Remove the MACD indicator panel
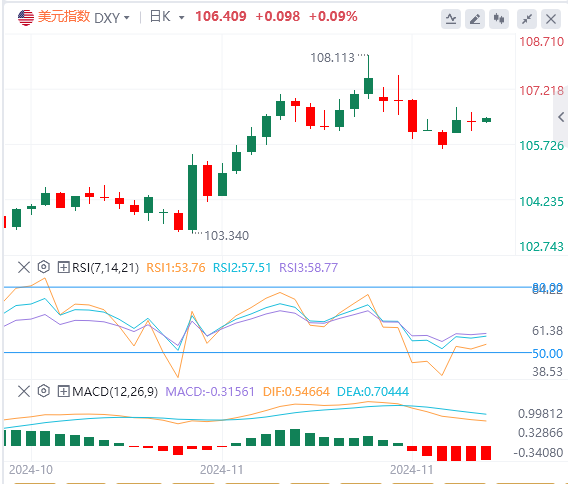 click(24, 391)
